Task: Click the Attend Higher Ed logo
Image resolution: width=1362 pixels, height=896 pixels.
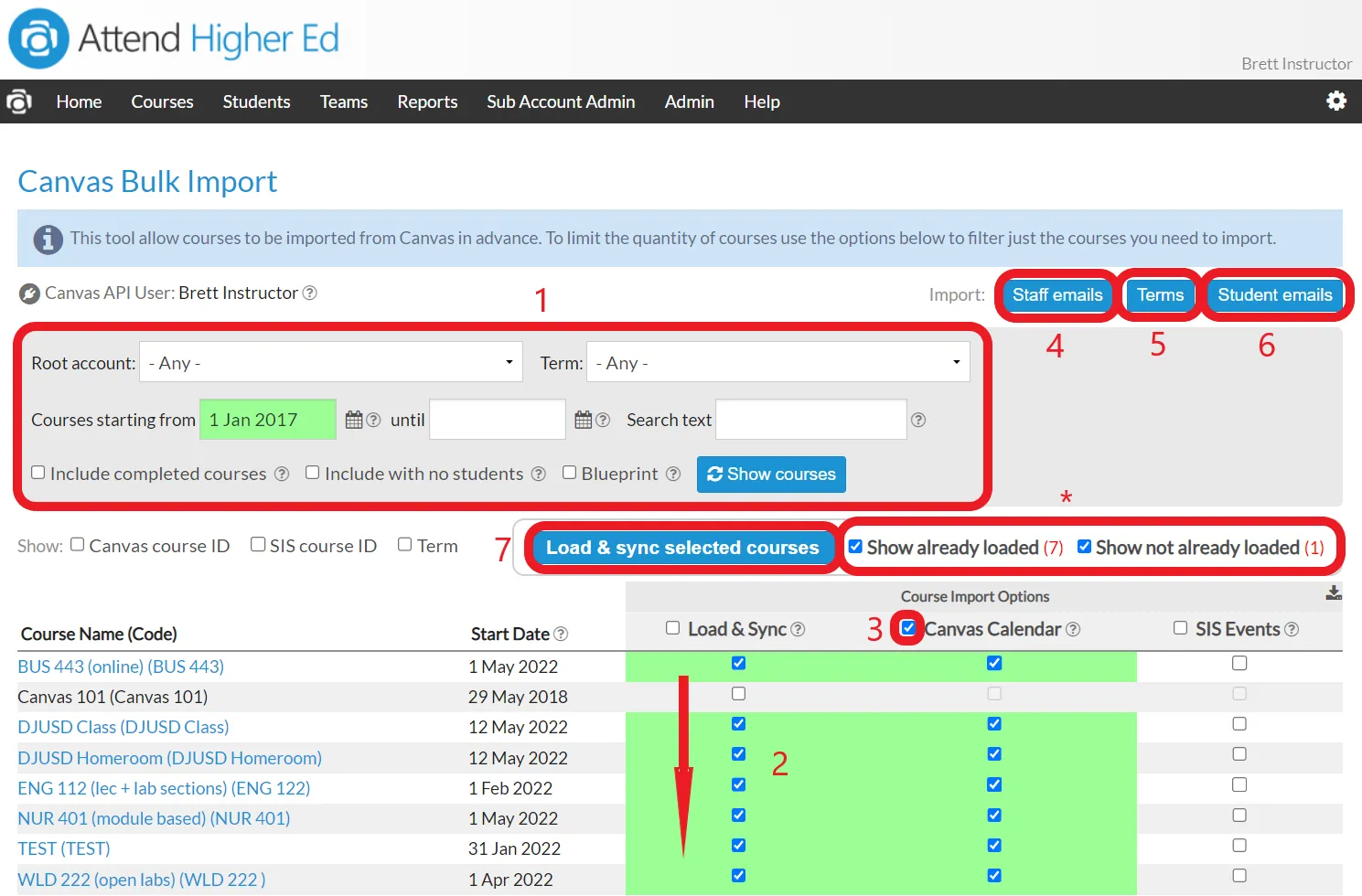Action: tap(174, 38)
